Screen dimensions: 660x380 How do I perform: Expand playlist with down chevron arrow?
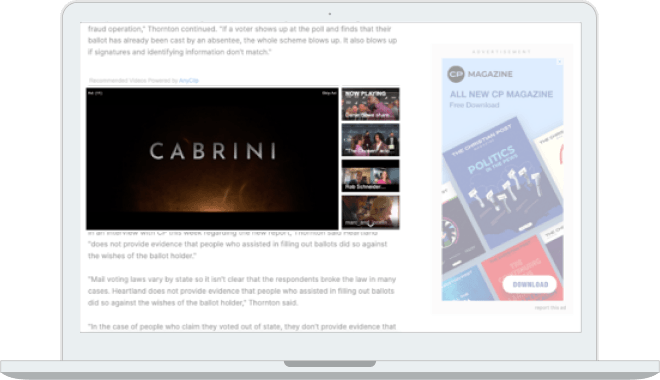[370, 225]
